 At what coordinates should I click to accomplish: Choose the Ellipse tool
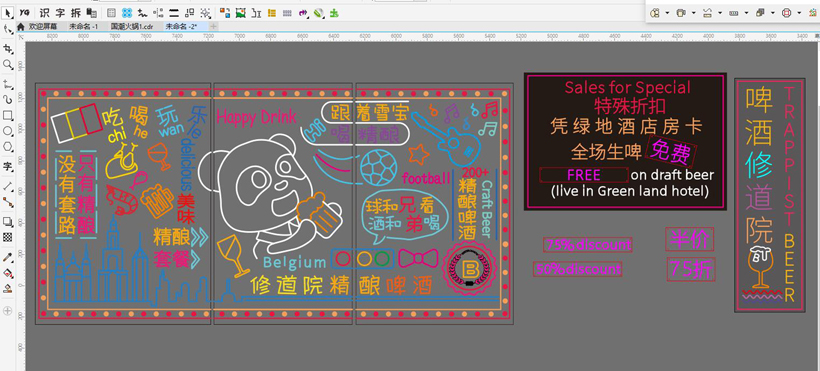pos(7,131)
